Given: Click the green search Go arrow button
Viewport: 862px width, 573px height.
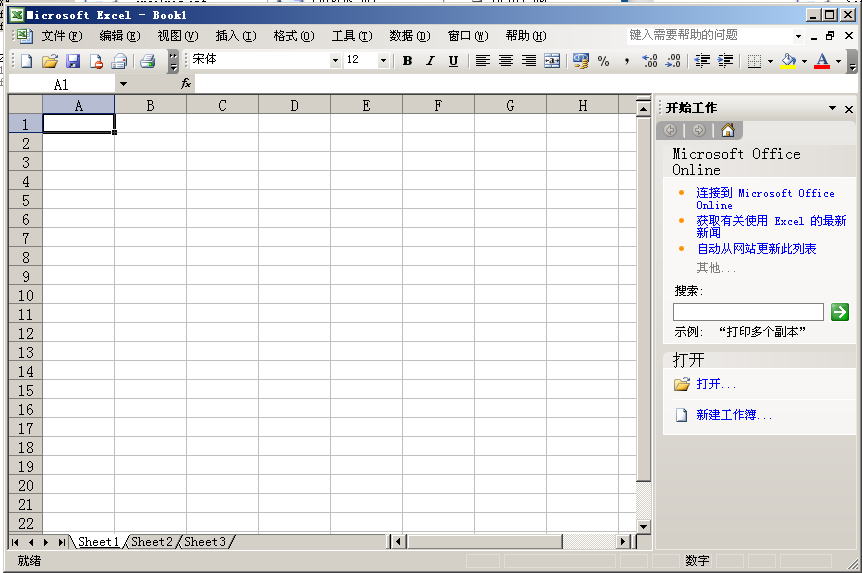Looking at the screenshot, I should 839,312.
